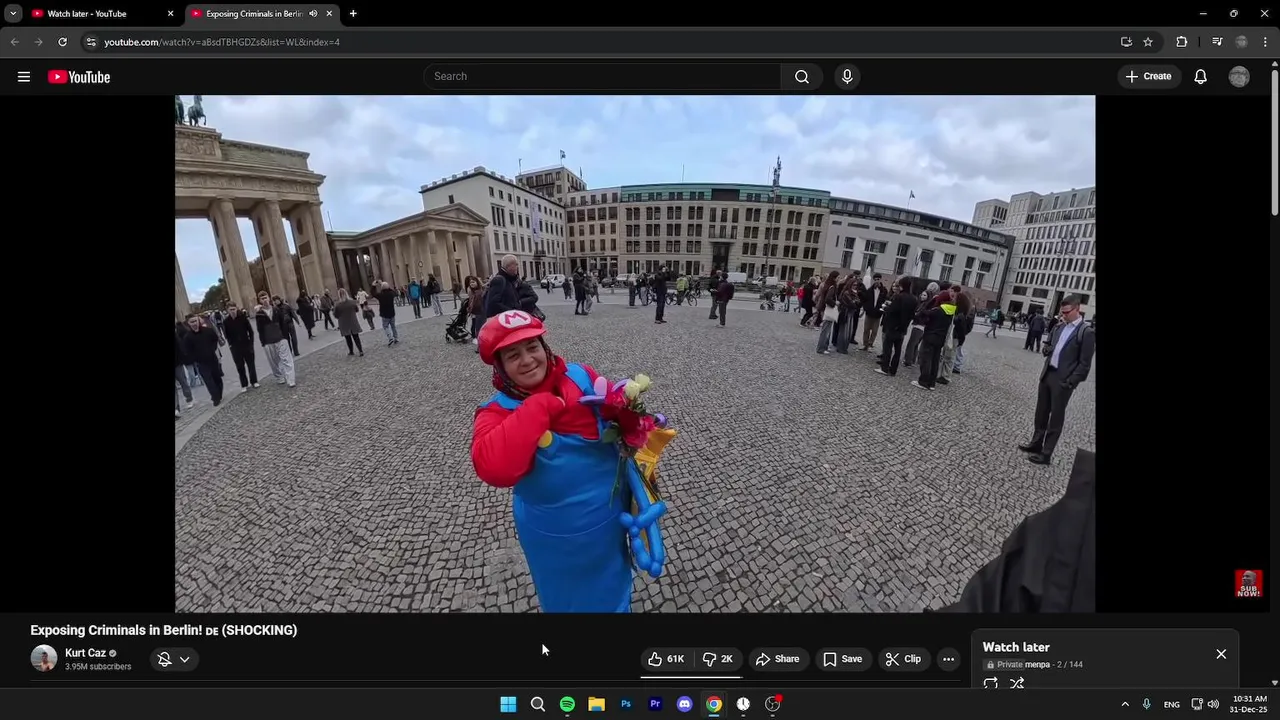Click the YouTube URL address bar
Screen dimensions: 1280x720
tap(600, 42)
